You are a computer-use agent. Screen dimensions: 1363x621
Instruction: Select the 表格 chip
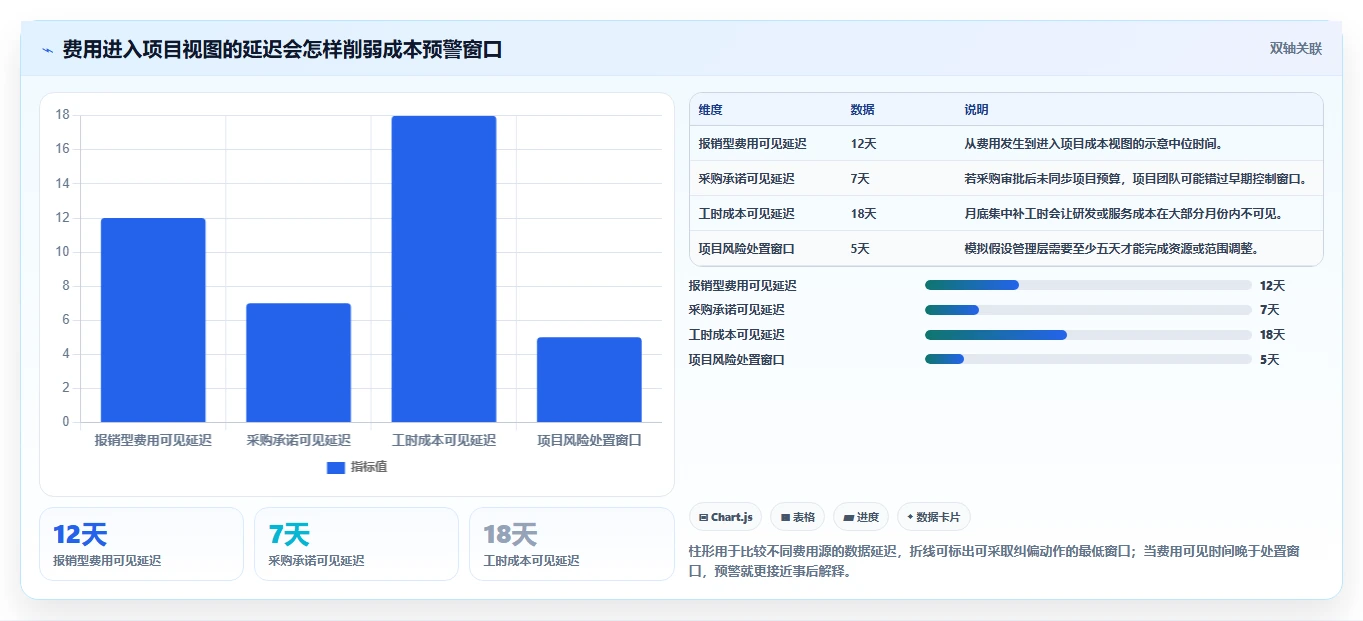tap(797, 517)
